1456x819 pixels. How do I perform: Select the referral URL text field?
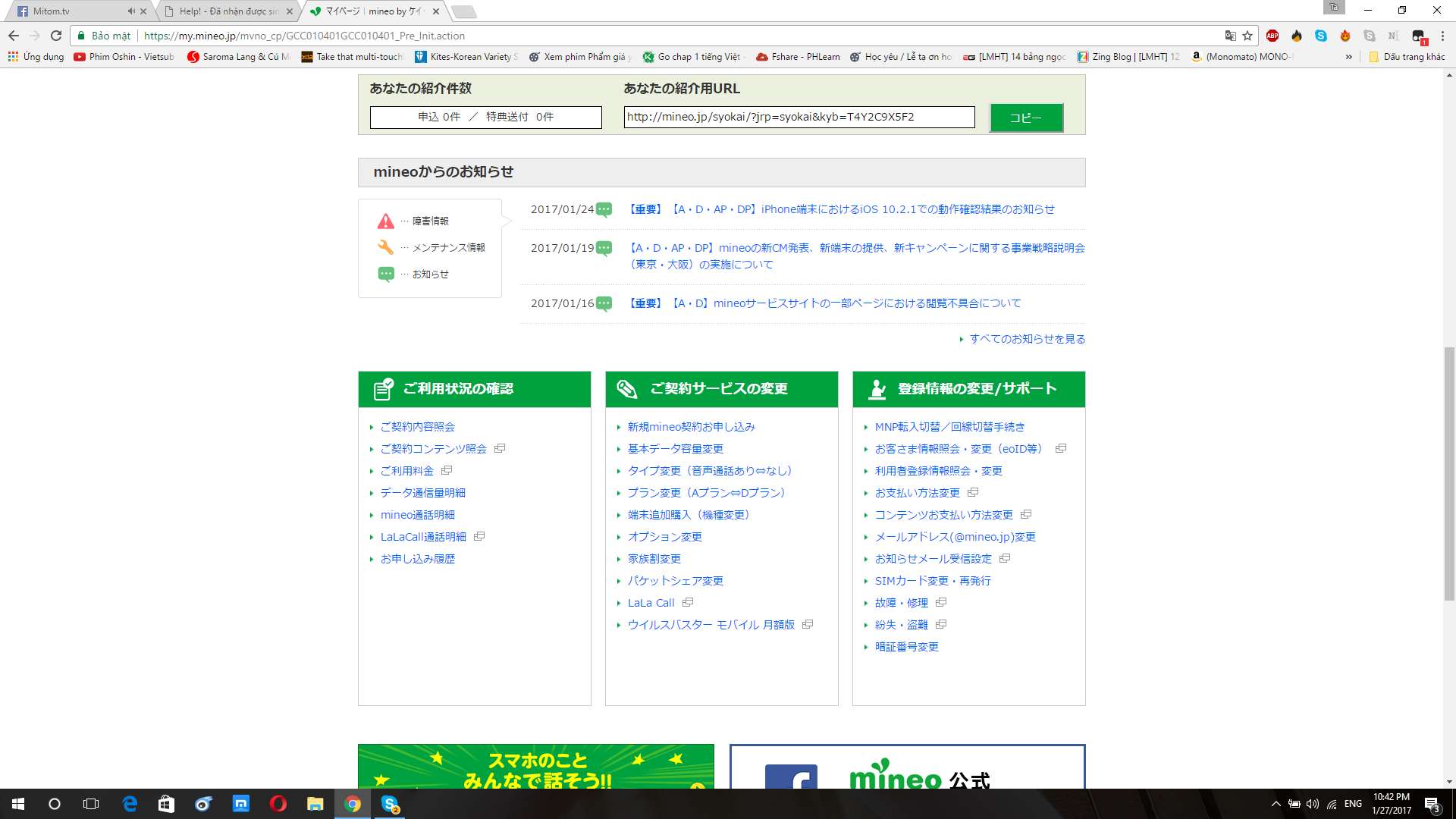pos(799,117)
